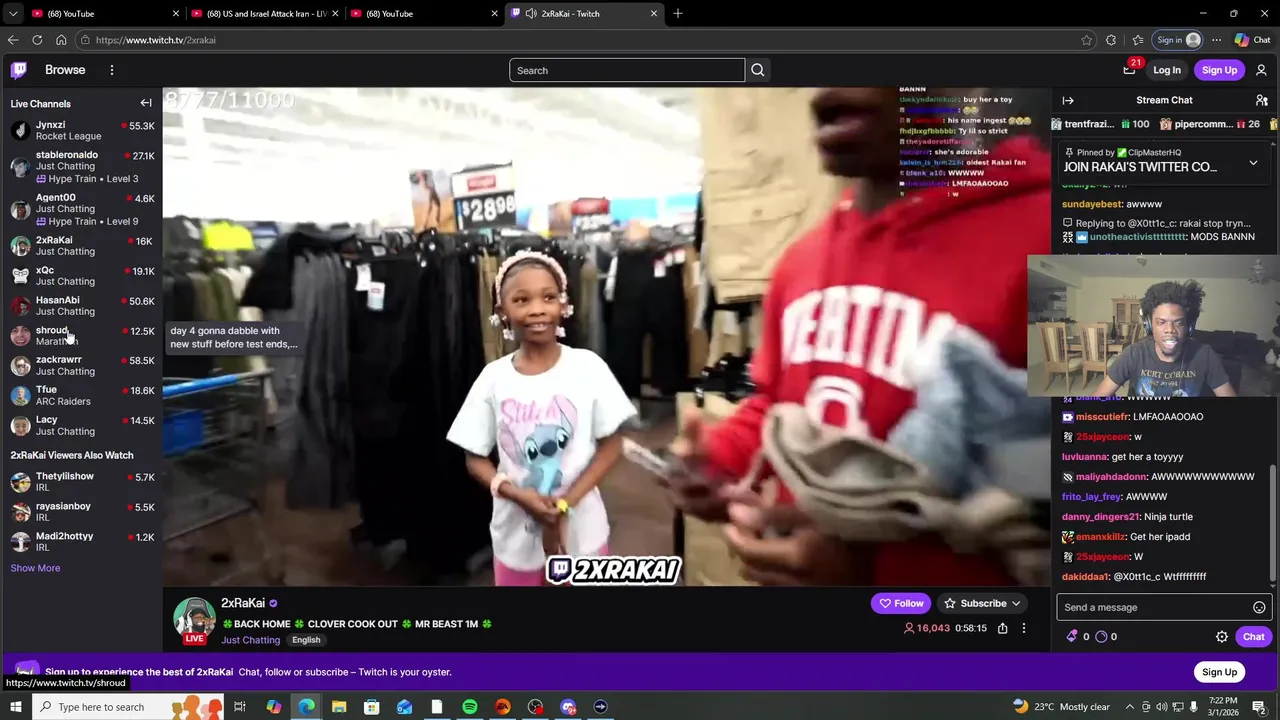This screenshot has width=1280, height=720.
Task: Expand the list with Show More
Action: 35,568
